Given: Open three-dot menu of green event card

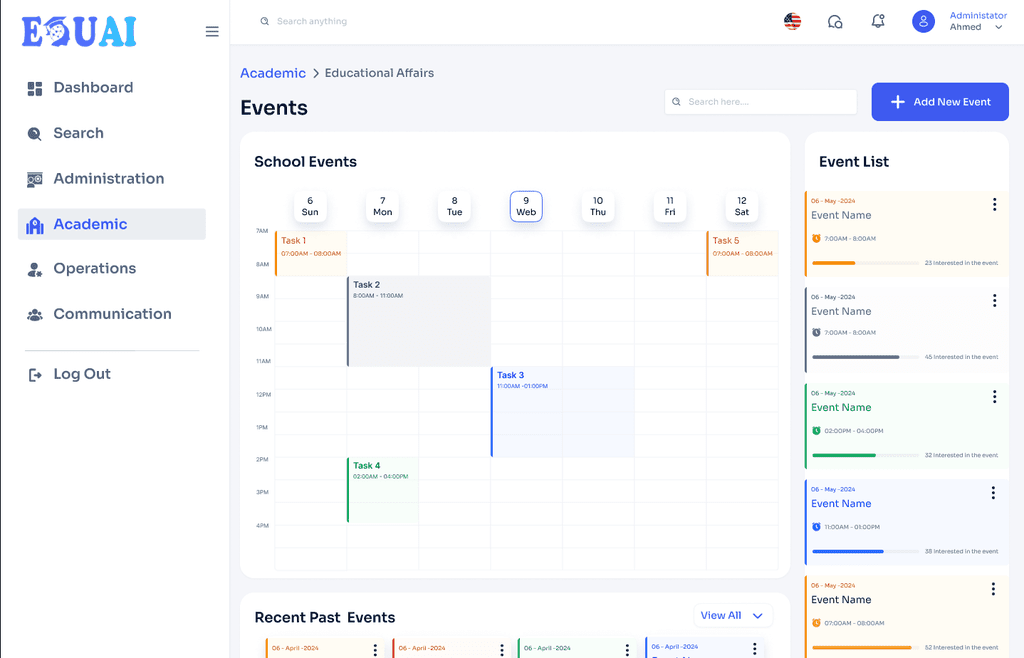Looking at the screenshot, I should 994,396.
